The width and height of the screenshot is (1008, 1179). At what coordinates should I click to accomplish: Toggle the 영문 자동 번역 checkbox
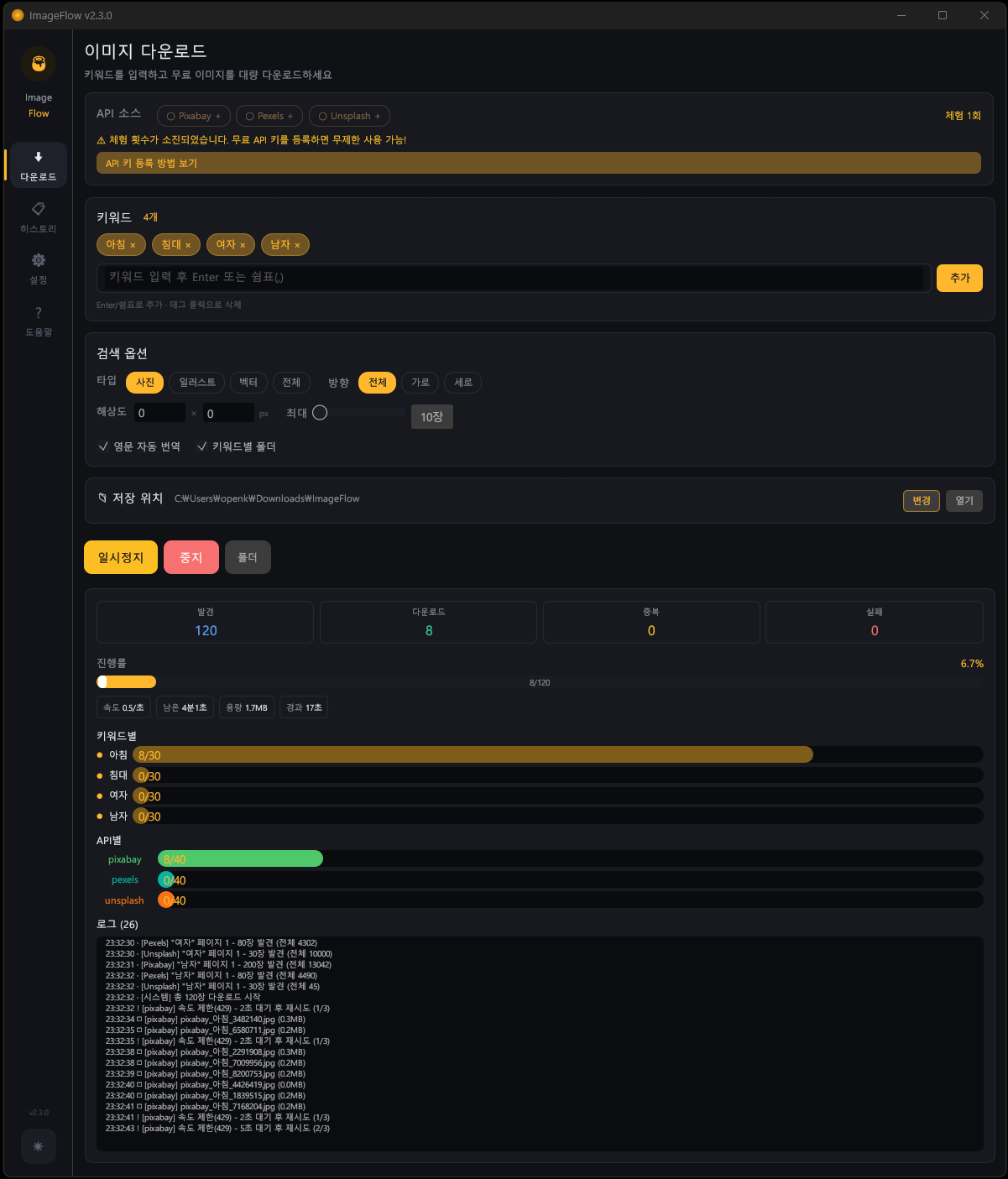(104, 446)
